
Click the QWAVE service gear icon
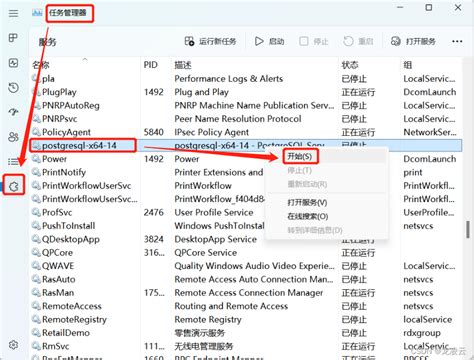(x=36, y=266)
